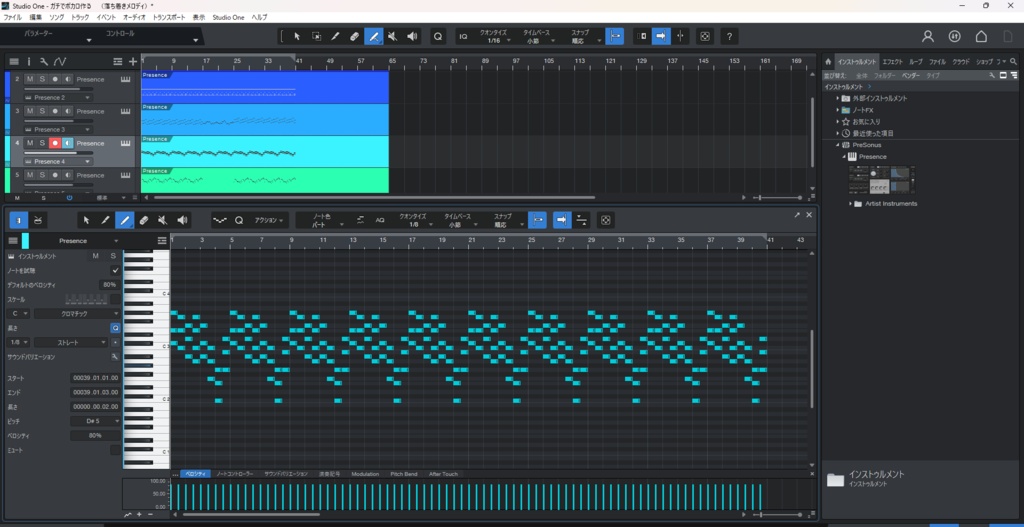Click browser home icon

[x=828, y=61]
